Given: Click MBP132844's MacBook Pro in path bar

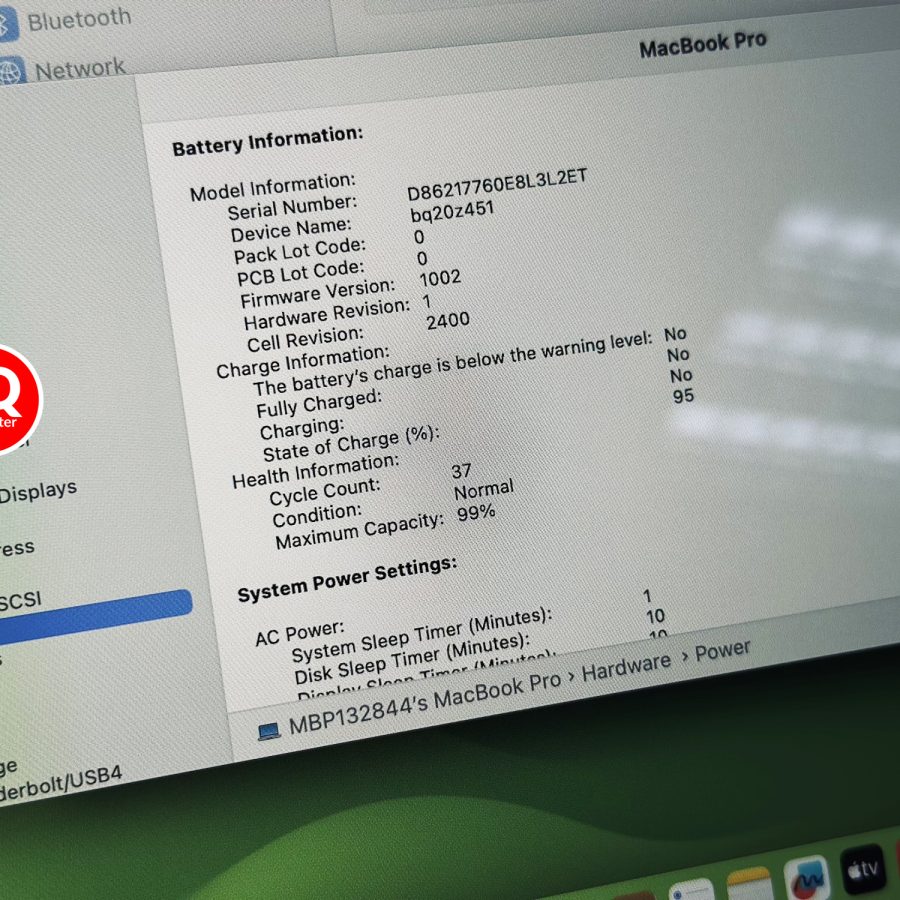Looking at the screenshot, I should (x=425, y=703).
